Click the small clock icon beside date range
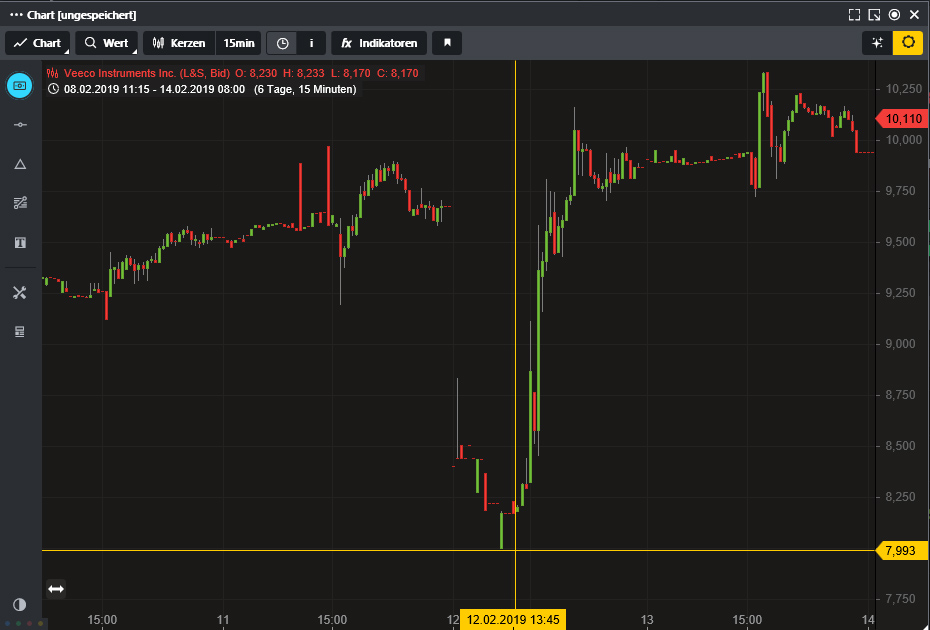Screen dimensions: 930x630 [53, 90]
